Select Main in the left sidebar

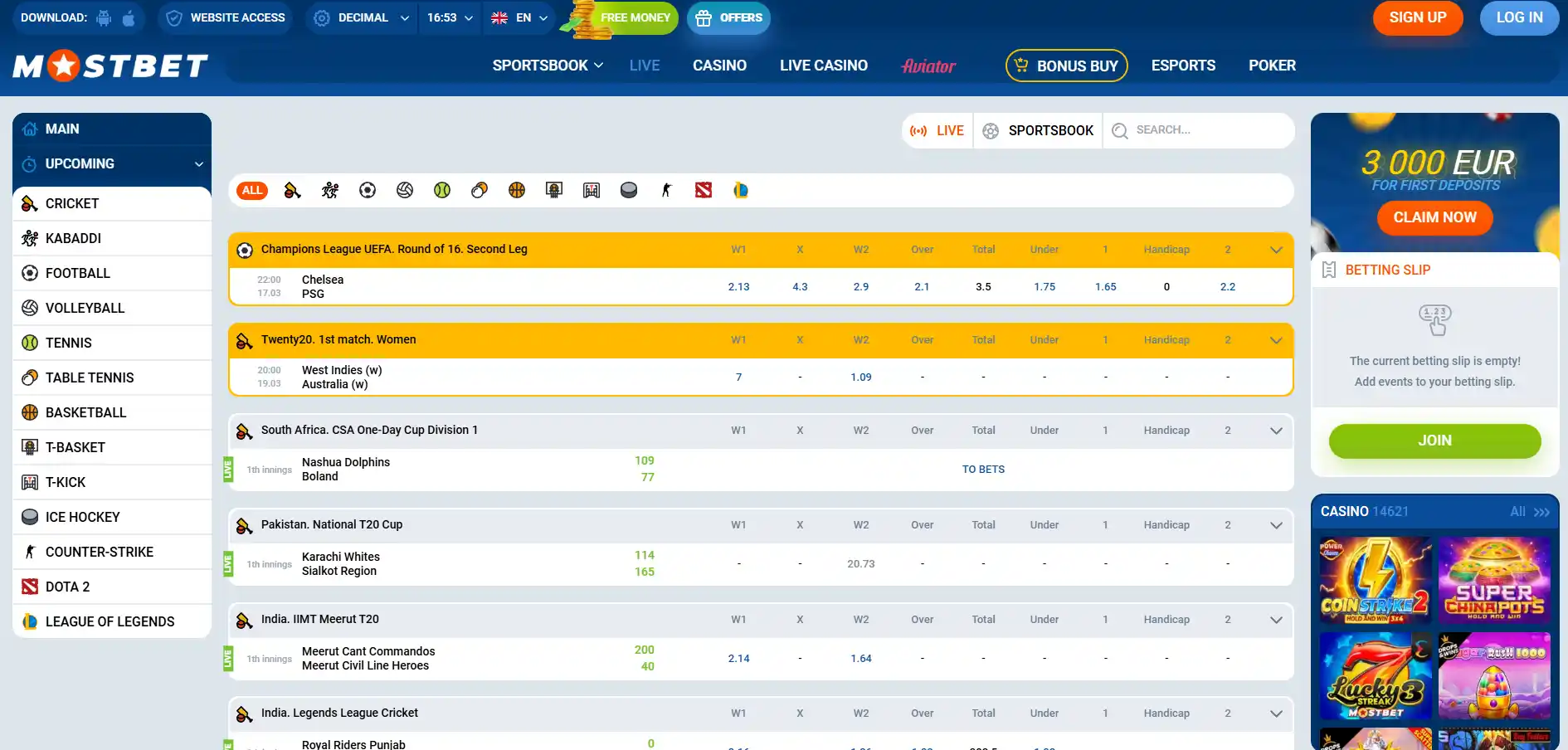coord(112,129)
